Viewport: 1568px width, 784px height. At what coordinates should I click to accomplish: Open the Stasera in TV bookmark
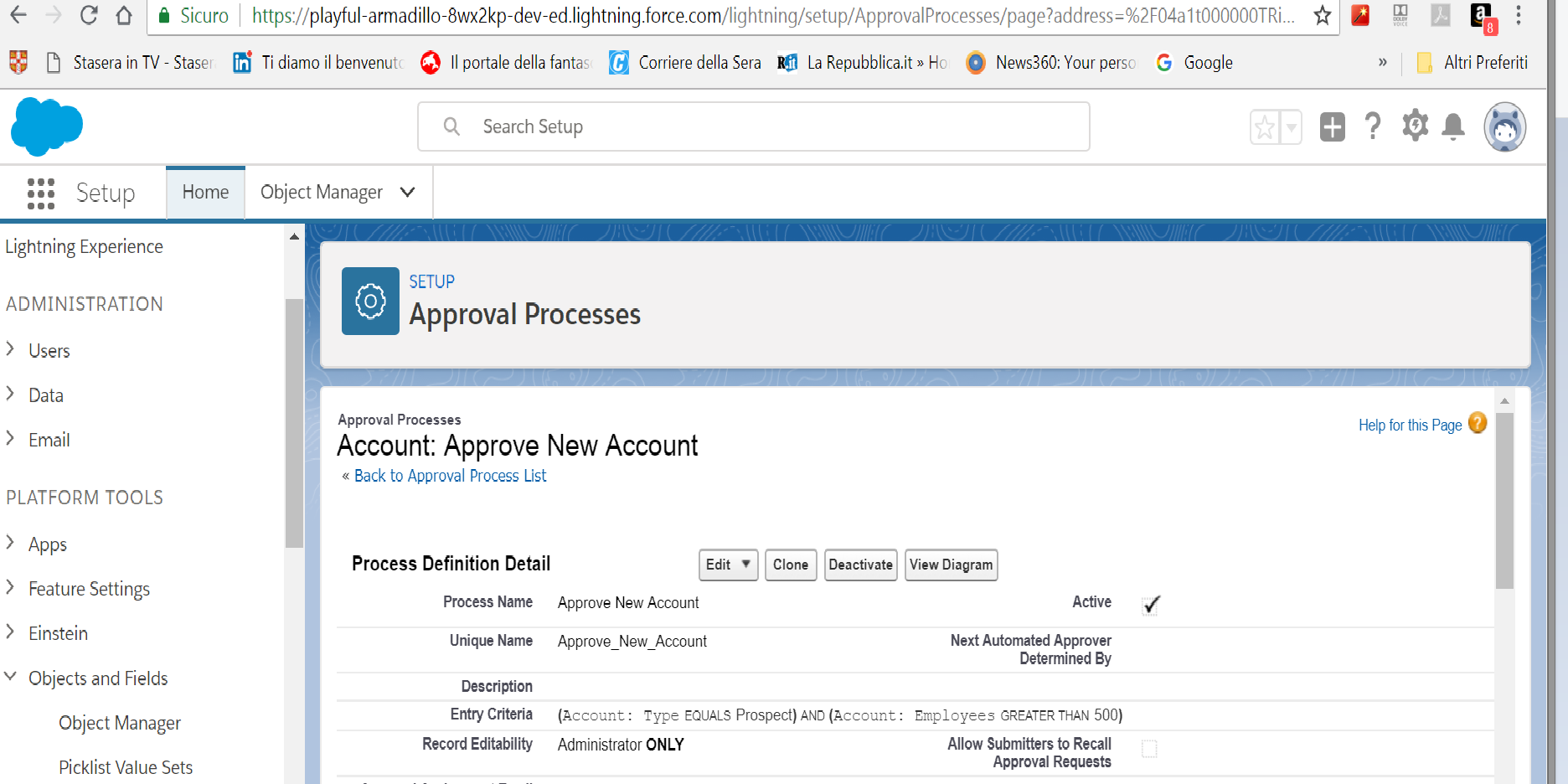point(131,63)
